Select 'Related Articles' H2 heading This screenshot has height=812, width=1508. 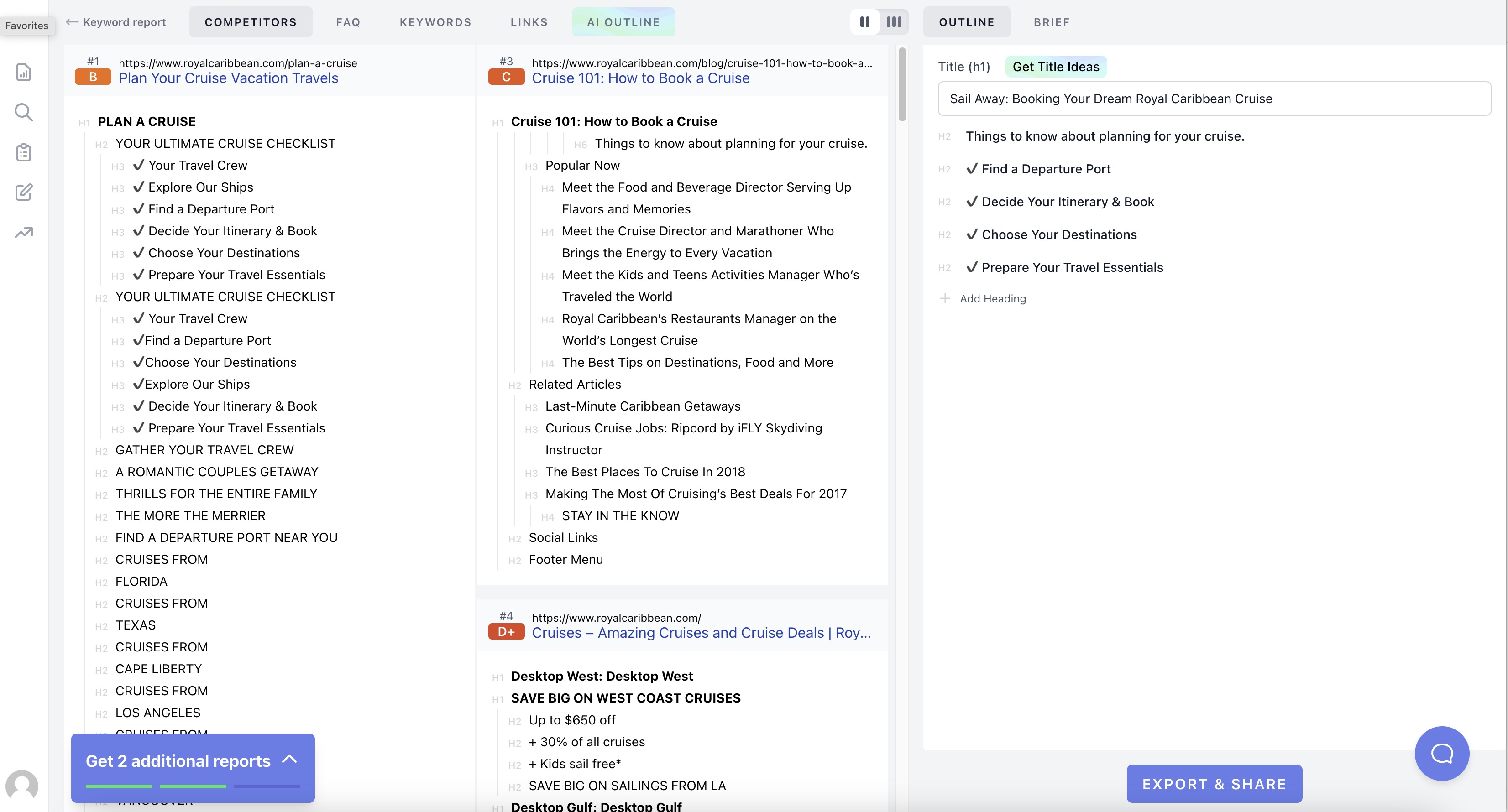coord(574,385)
